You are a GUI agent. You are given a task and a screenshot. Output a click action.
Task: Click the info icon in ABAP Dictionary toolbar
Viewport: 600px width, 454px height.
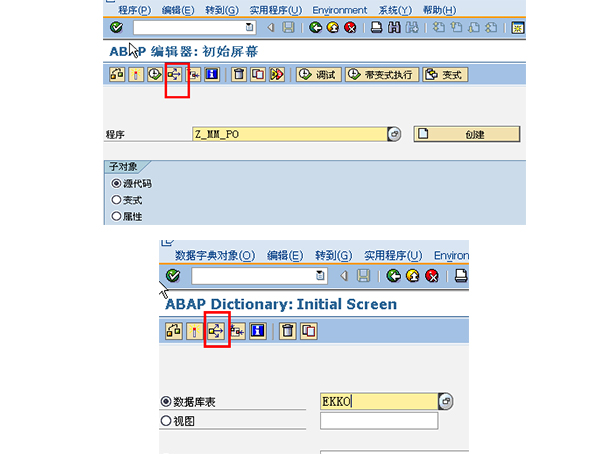click(x=258, y=331)
